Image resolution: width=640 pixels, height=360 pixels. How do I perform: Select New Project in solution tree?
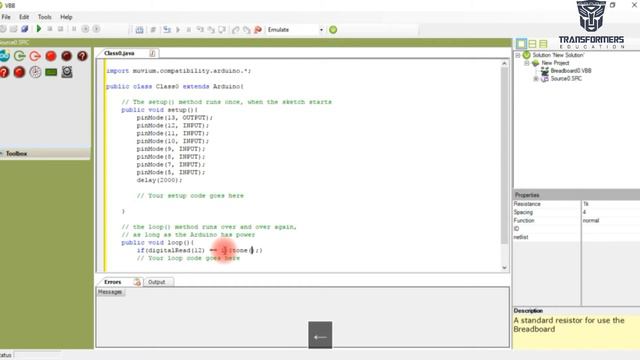pos(555,63)
